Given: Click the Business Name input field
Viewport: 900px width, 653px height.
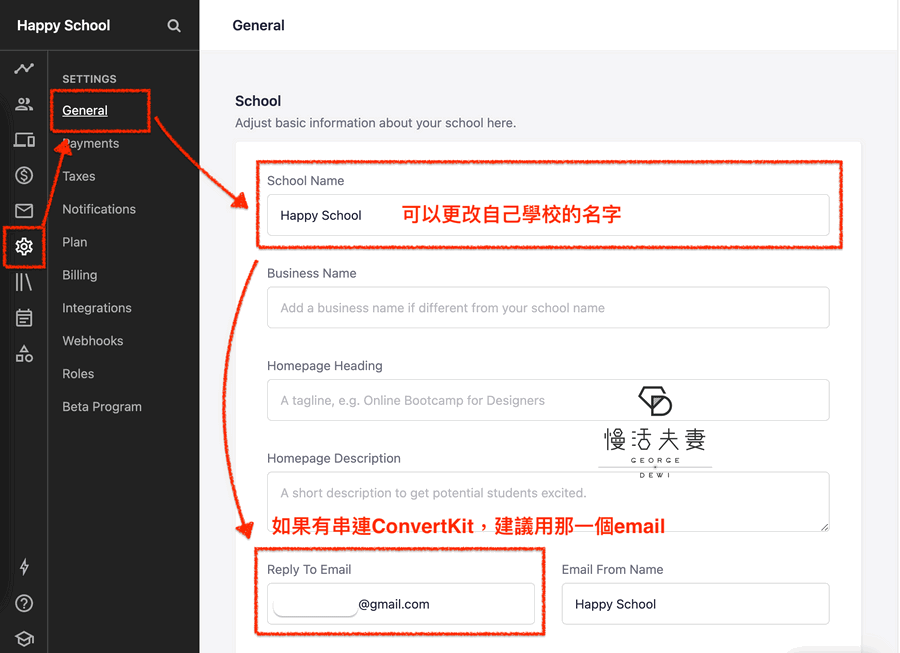Looking at the screenshot, I should pos(547,308).
